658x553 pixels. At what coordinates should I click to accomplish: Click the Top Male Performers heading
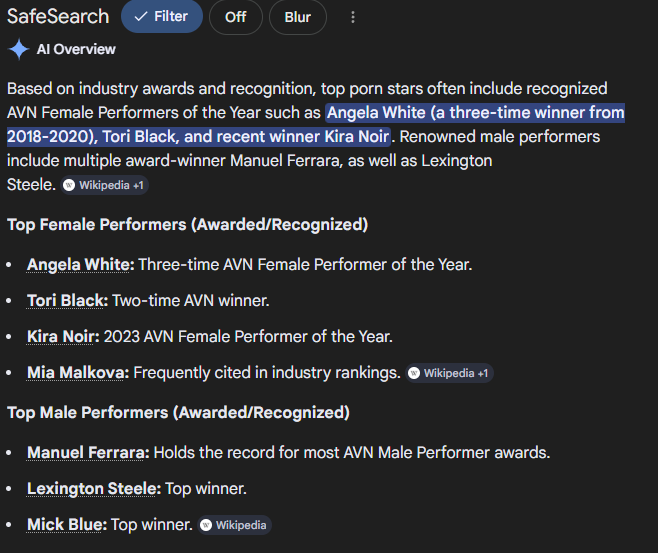click(178, 412)
